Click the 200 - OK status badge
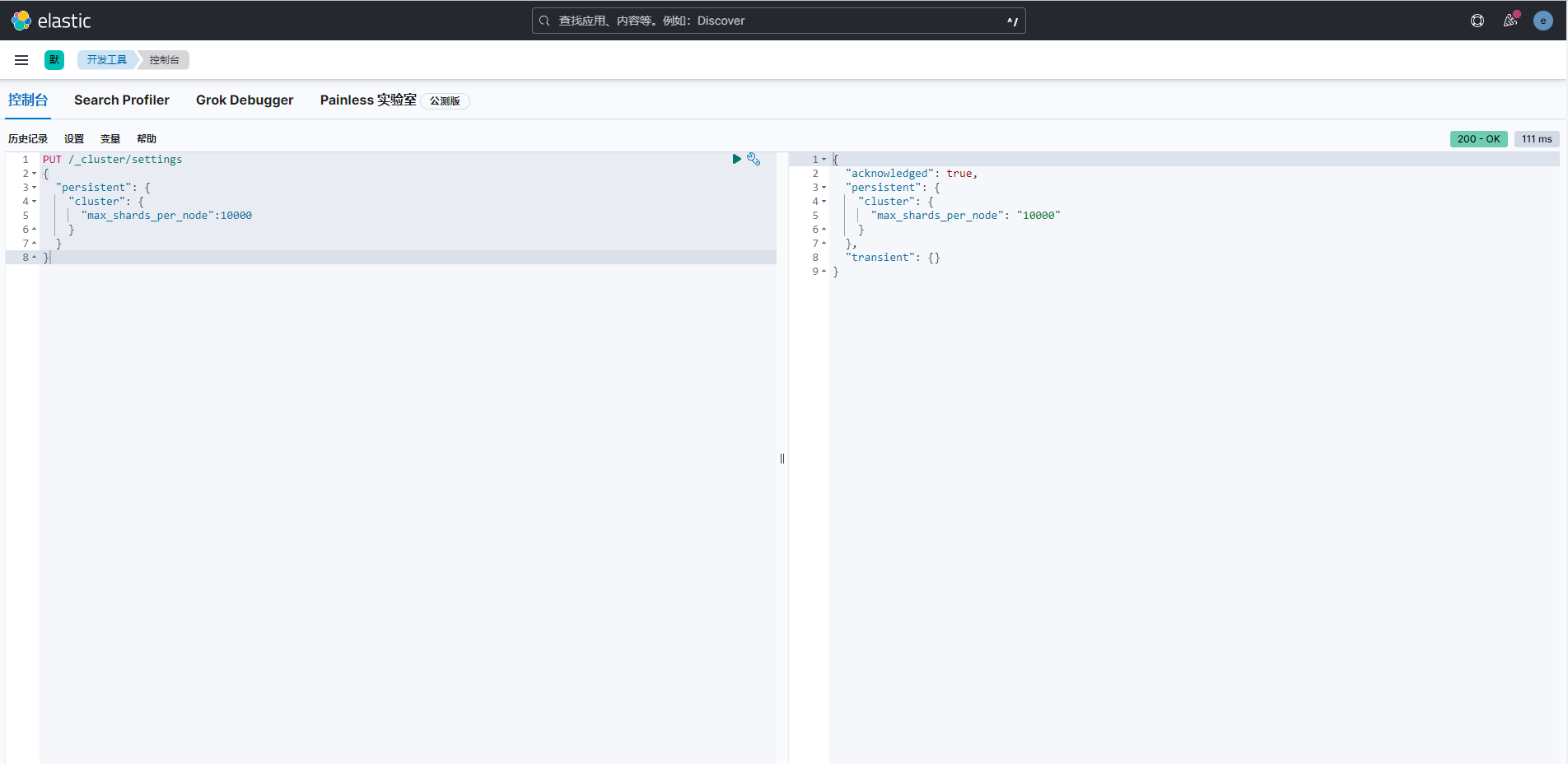This screenshot has width=1568, height=764. tap(1478, 139)
